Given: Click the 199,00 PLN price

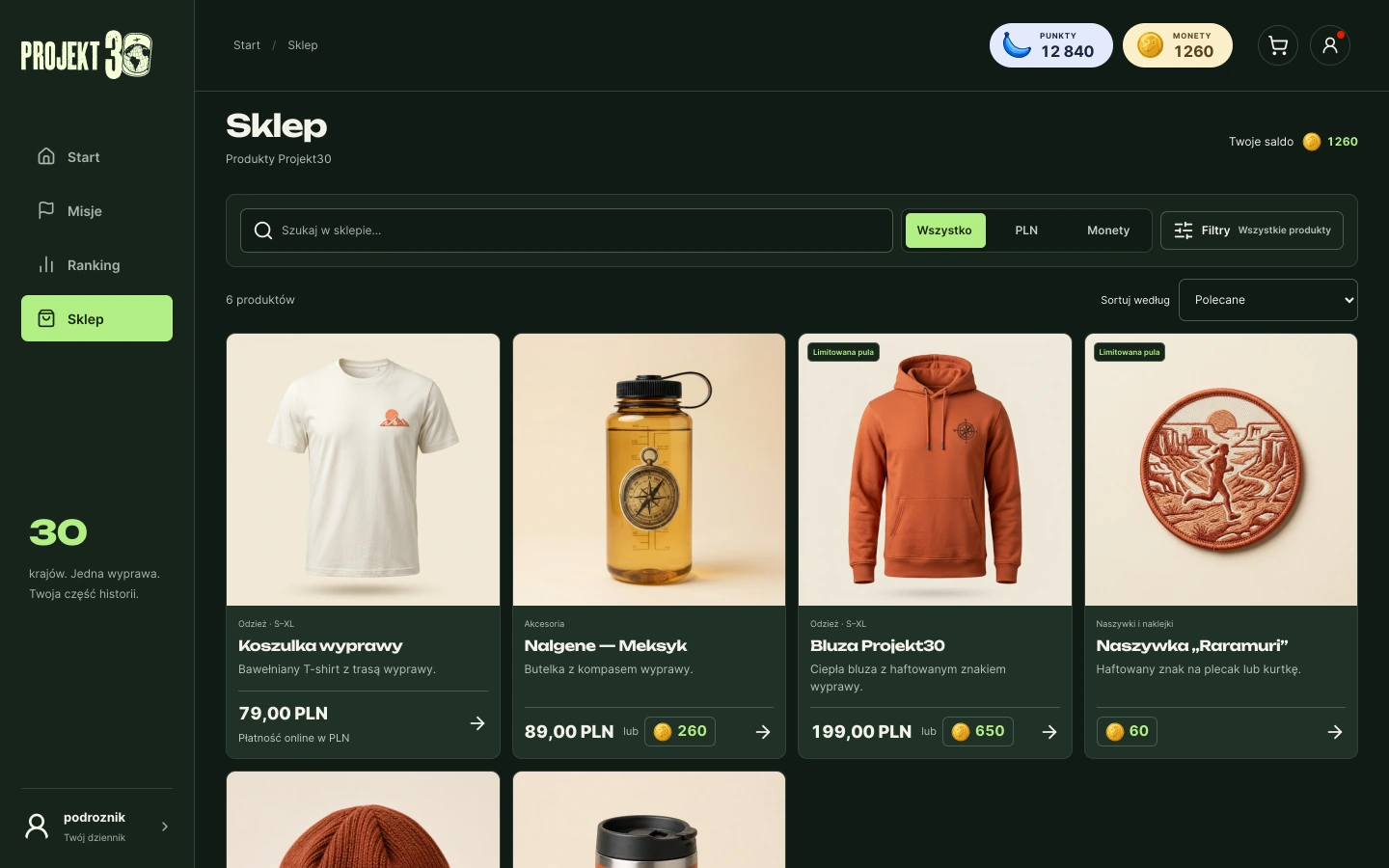Looking at the screenshot, I should (861, 732).
